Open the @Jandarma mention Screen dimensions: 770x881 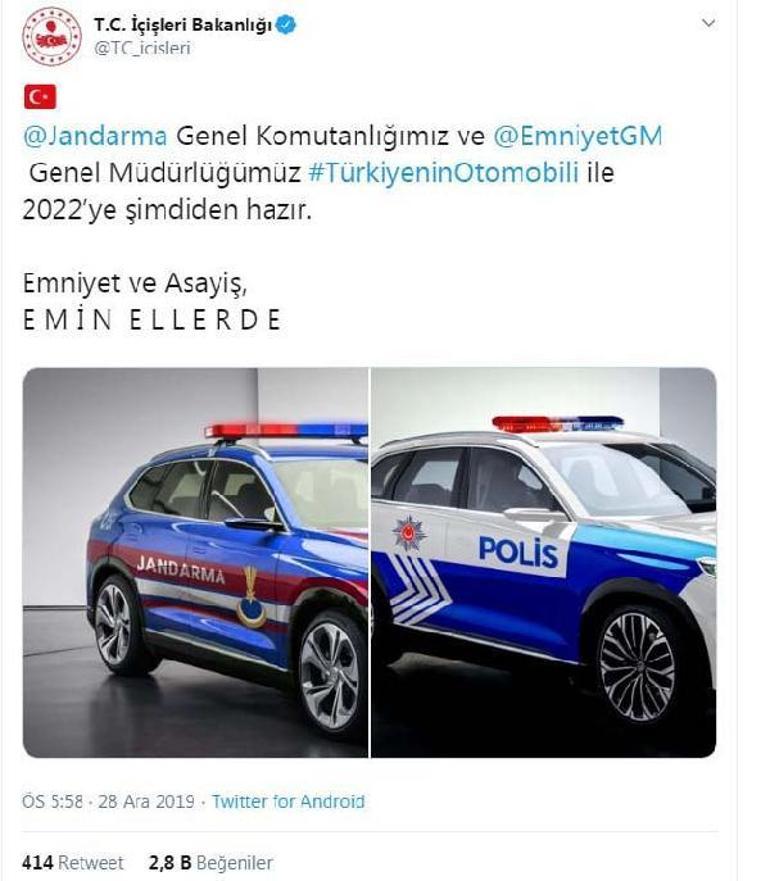click(x=95, y=136)
